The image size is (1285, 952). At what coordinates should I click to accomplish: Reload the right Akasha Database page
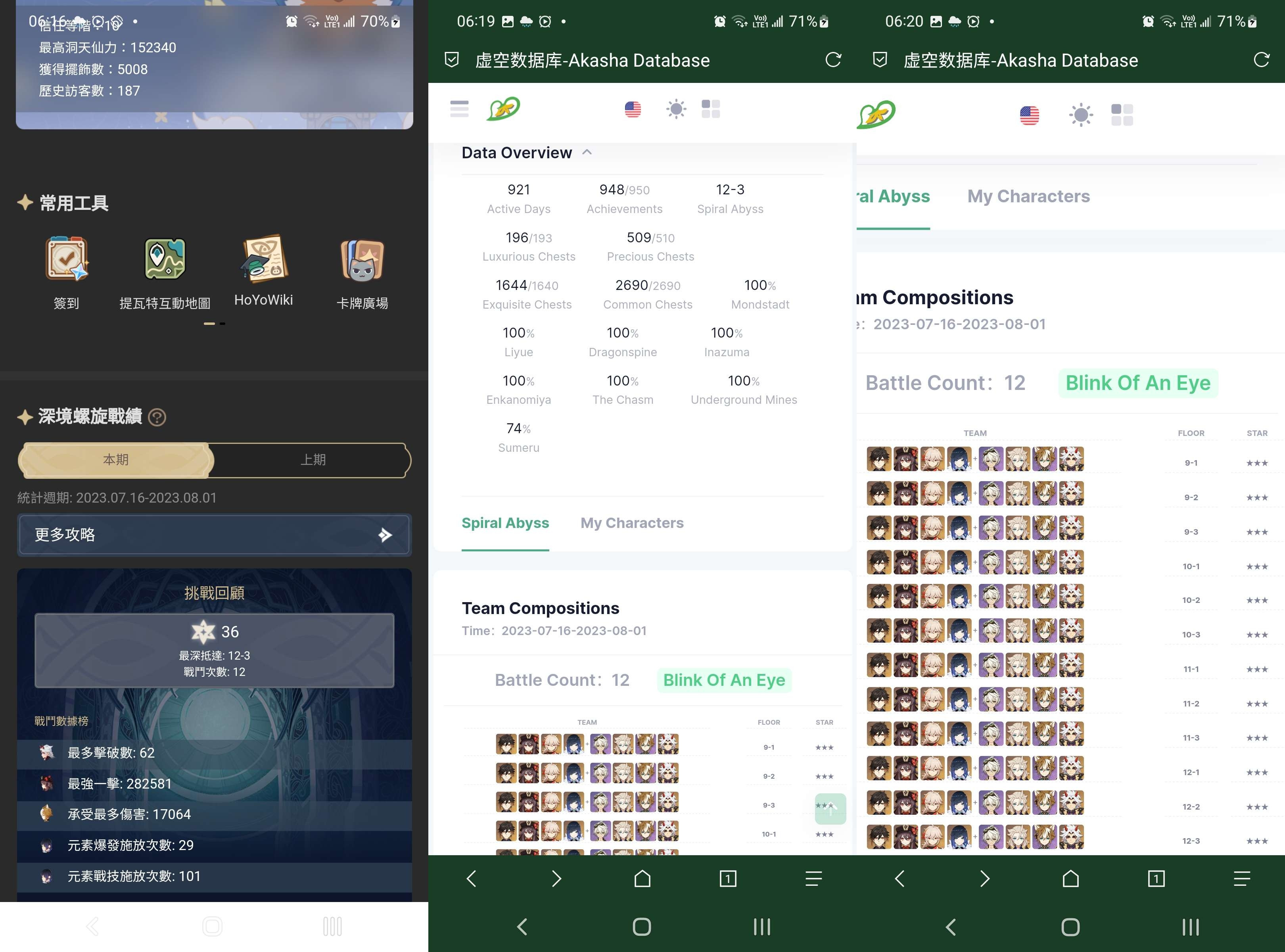click(x=1261, y=60)
